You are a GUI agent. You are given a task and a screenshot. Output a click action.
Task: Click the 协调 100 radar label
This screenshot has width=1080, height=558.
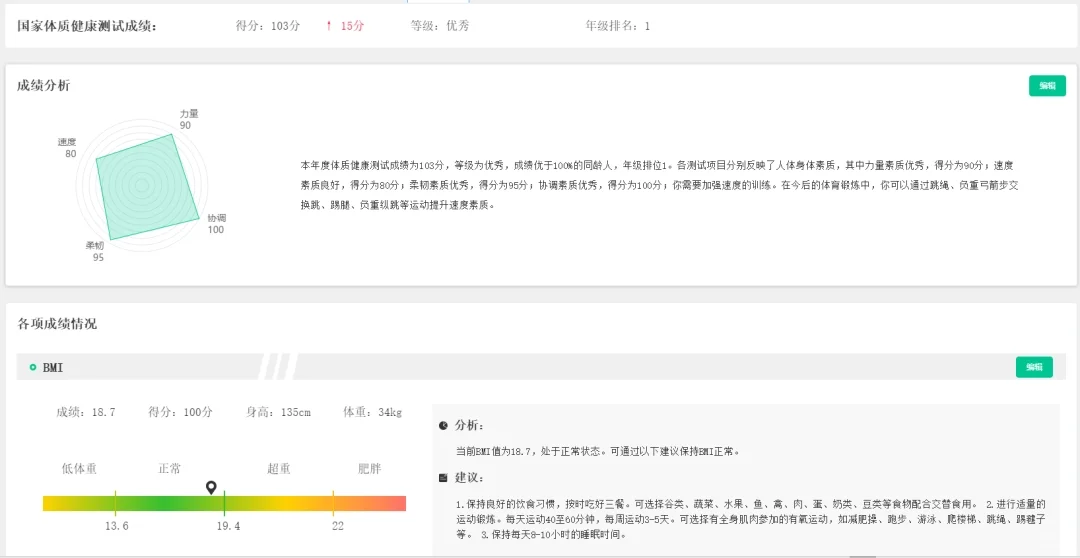click(x=216, y=224)
